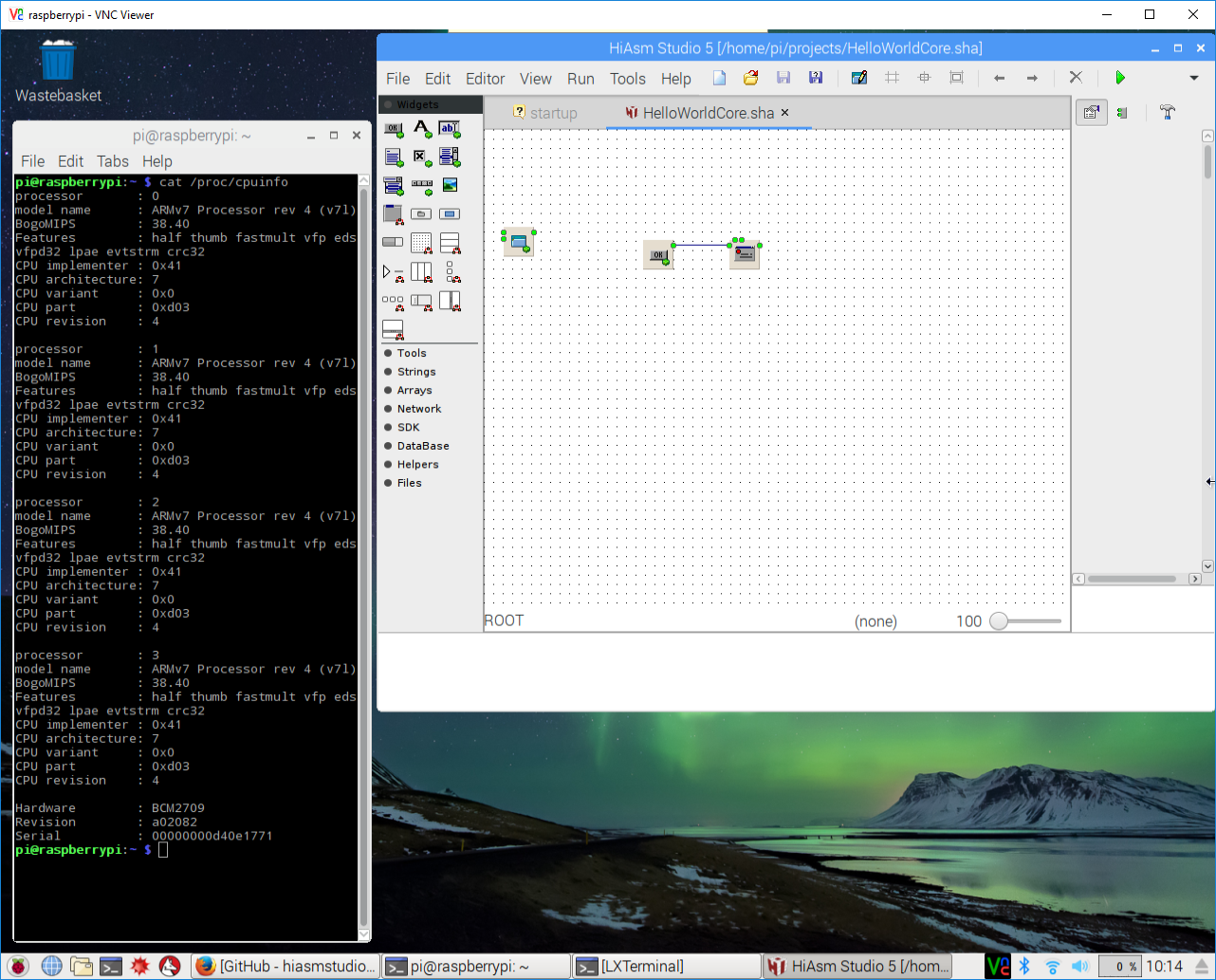The width and height of the screenshot is (1216, 980).
Task: Run the project with the green play icon
Action: click(1120, 78)
